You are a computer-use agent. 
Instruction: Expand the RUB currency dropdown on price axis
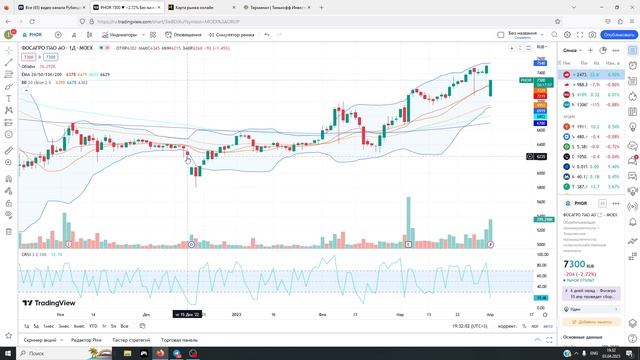542,47
